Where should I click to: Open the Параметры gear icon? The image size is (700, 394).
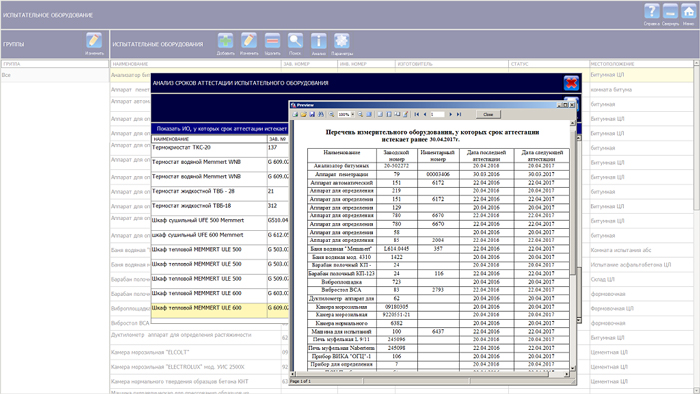click(x=342, y=41)
